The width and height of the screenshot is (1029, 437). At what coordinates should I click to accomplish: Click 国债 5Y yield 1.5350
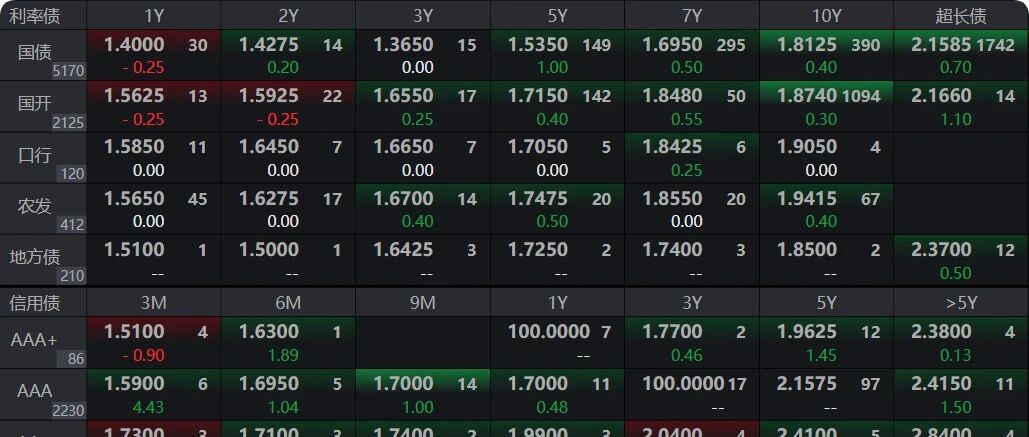pos(538,45)
